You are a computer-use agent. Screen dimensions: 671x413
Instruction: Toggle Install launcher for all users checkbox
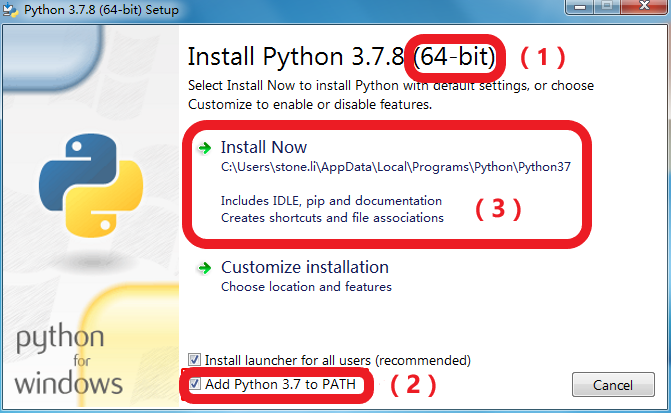pos(195,360)
